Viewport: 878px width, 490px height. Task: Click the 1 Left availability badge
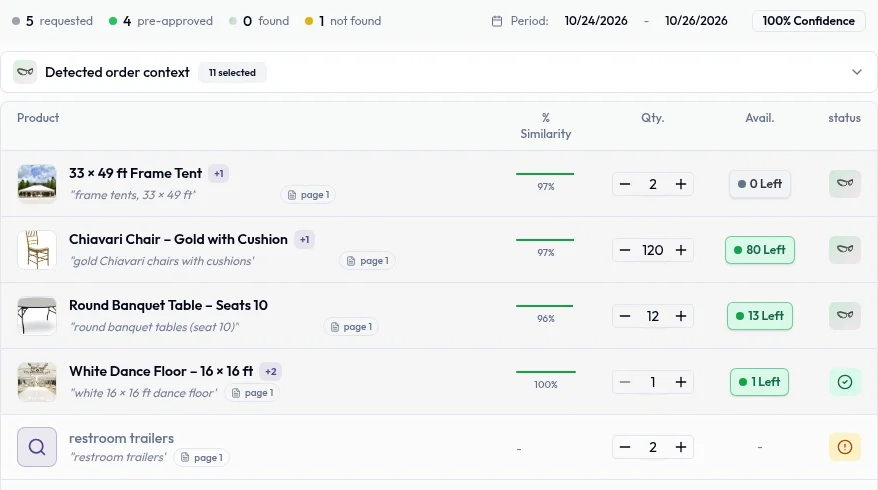click(760, 382)
